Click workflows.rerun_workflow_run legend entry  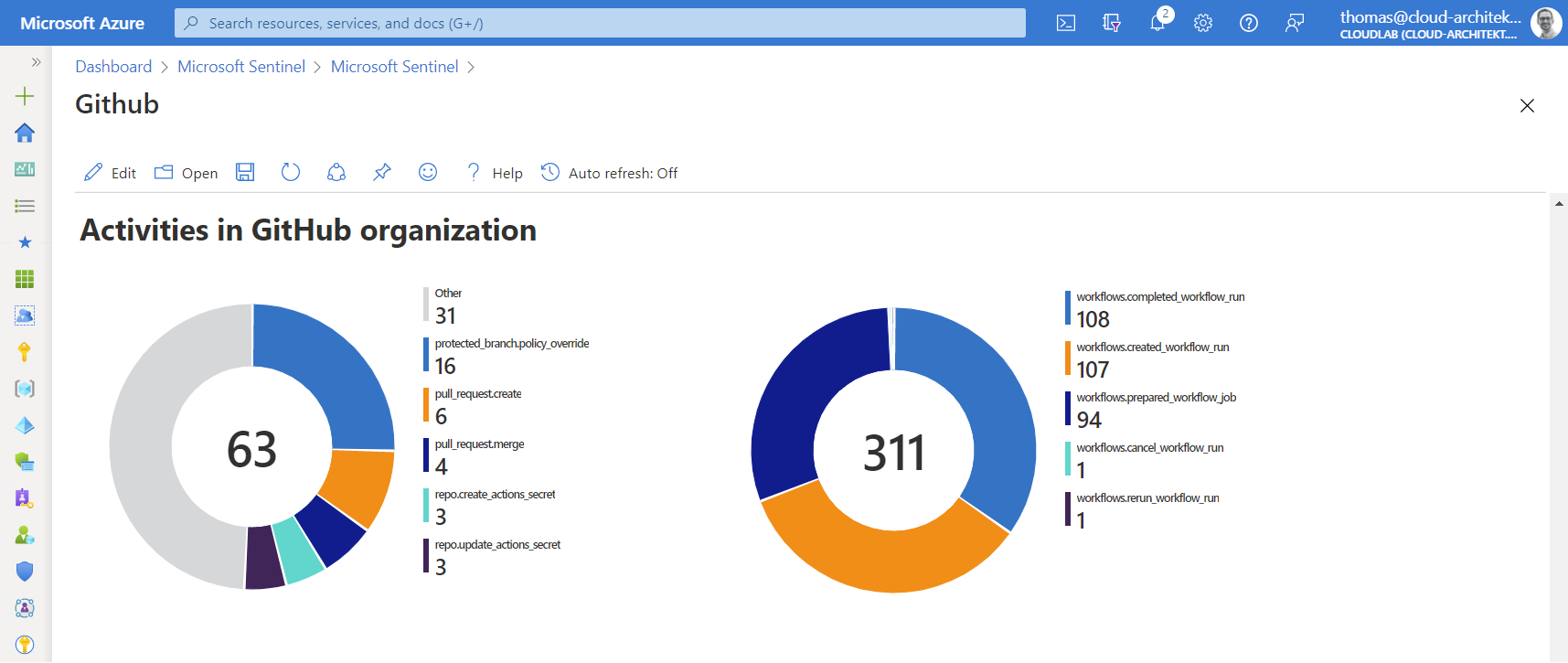[1143, 509]
